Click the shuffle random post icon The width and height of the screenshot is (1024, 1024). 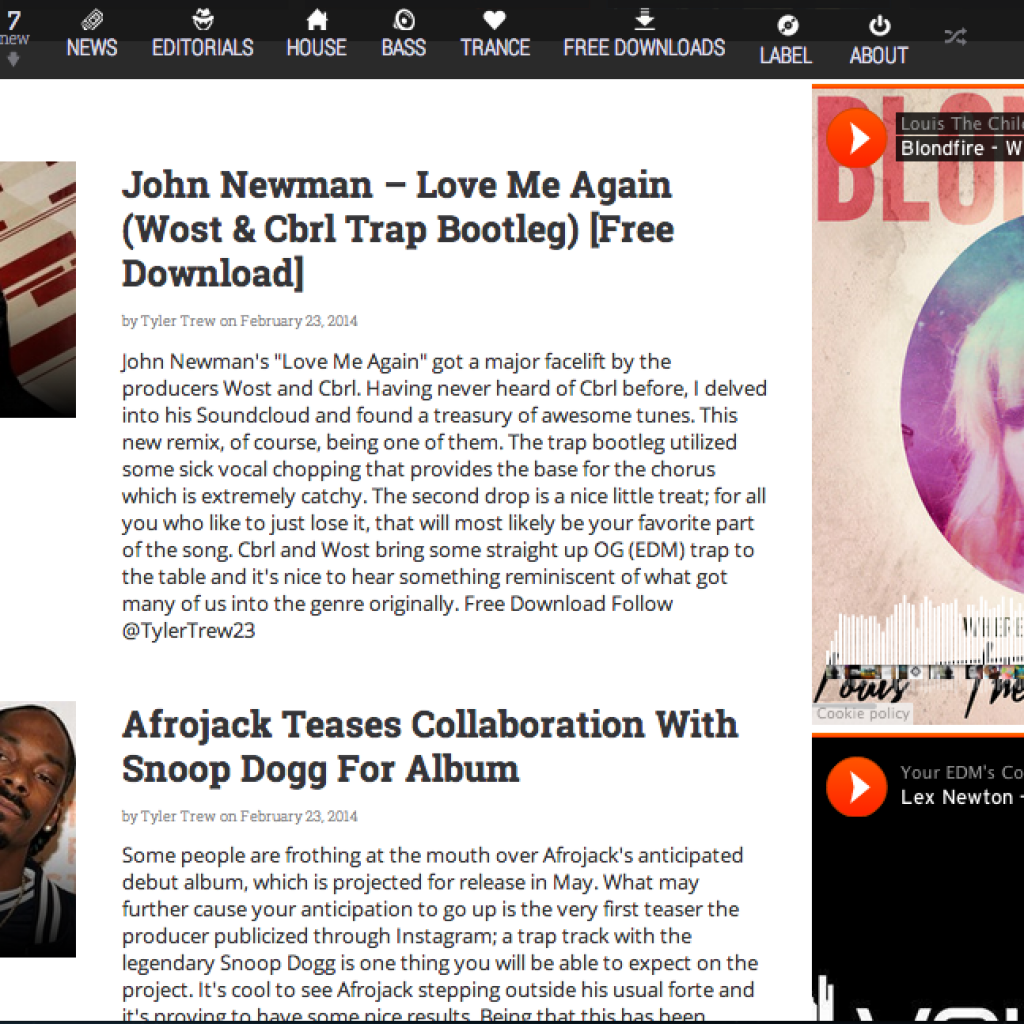955,37
